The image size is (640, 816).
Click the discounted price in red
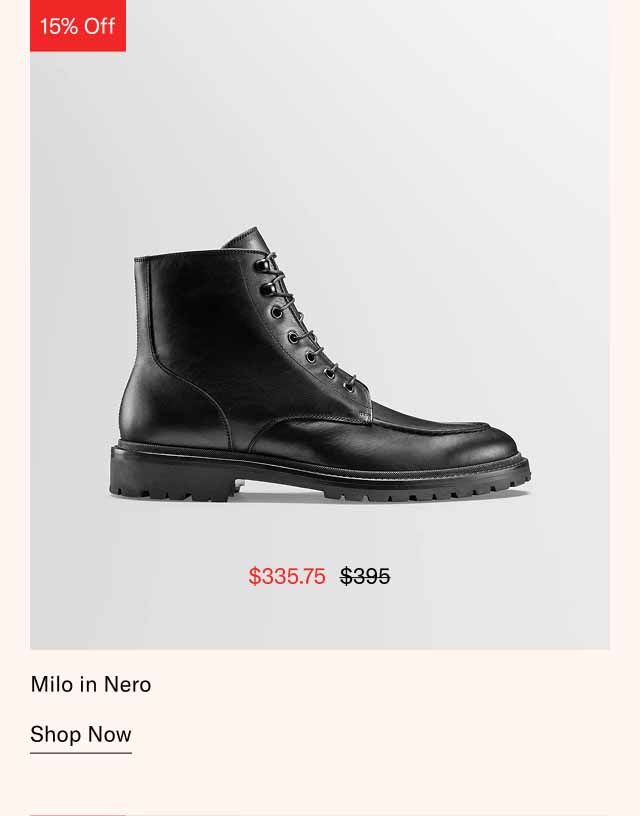tap(287, 575)
